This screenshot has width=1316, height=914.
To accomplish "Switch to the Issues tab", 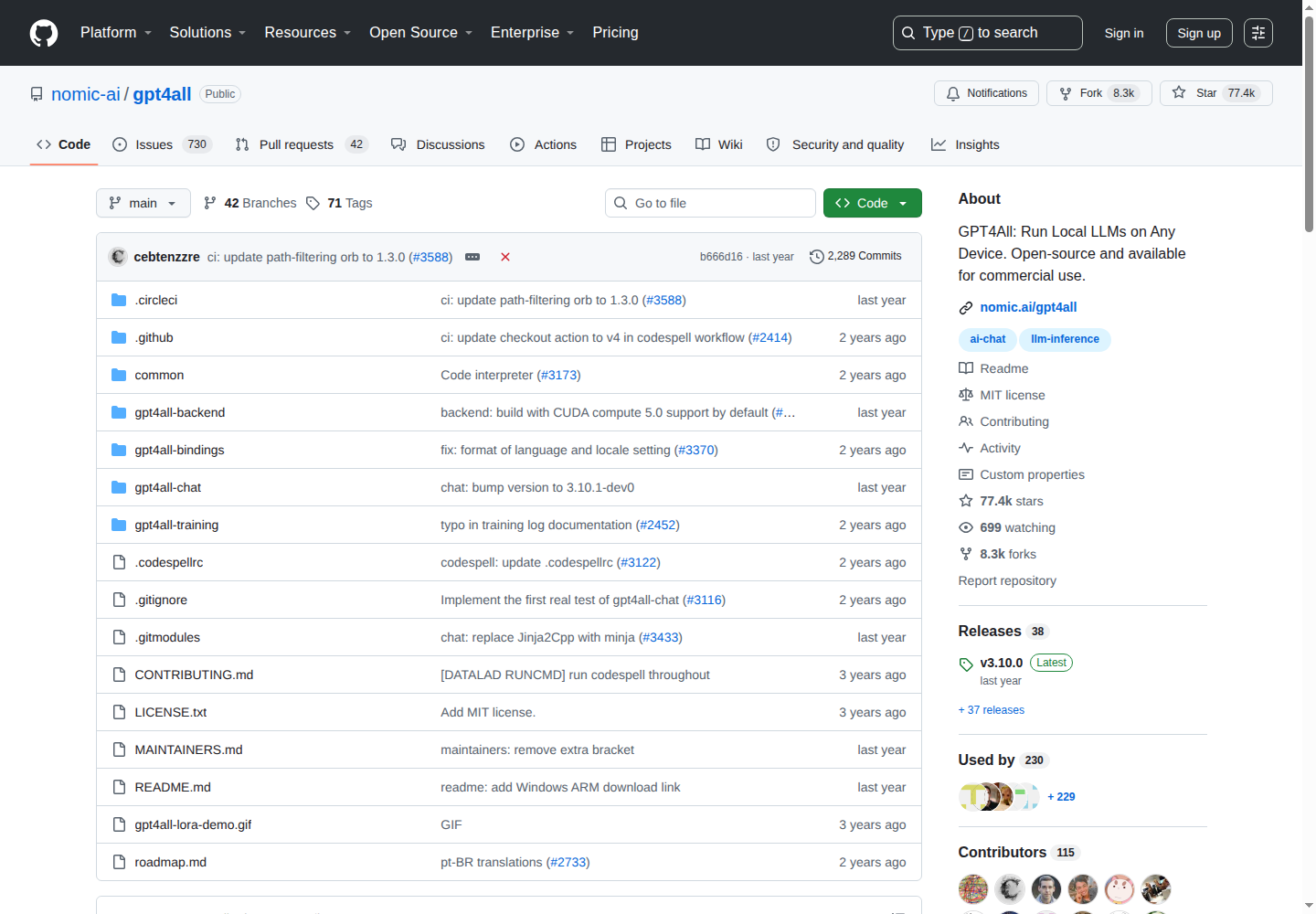I will 162,144.
